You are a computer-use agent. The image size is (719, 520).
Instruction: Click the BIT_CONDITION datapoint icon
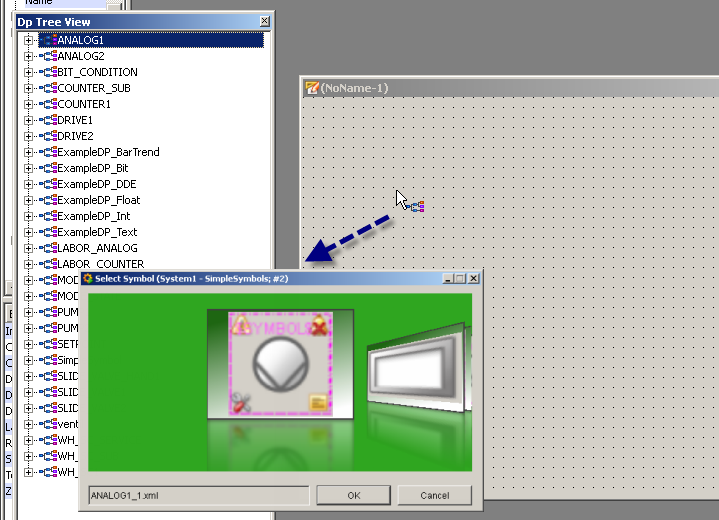tap(48, 72)
